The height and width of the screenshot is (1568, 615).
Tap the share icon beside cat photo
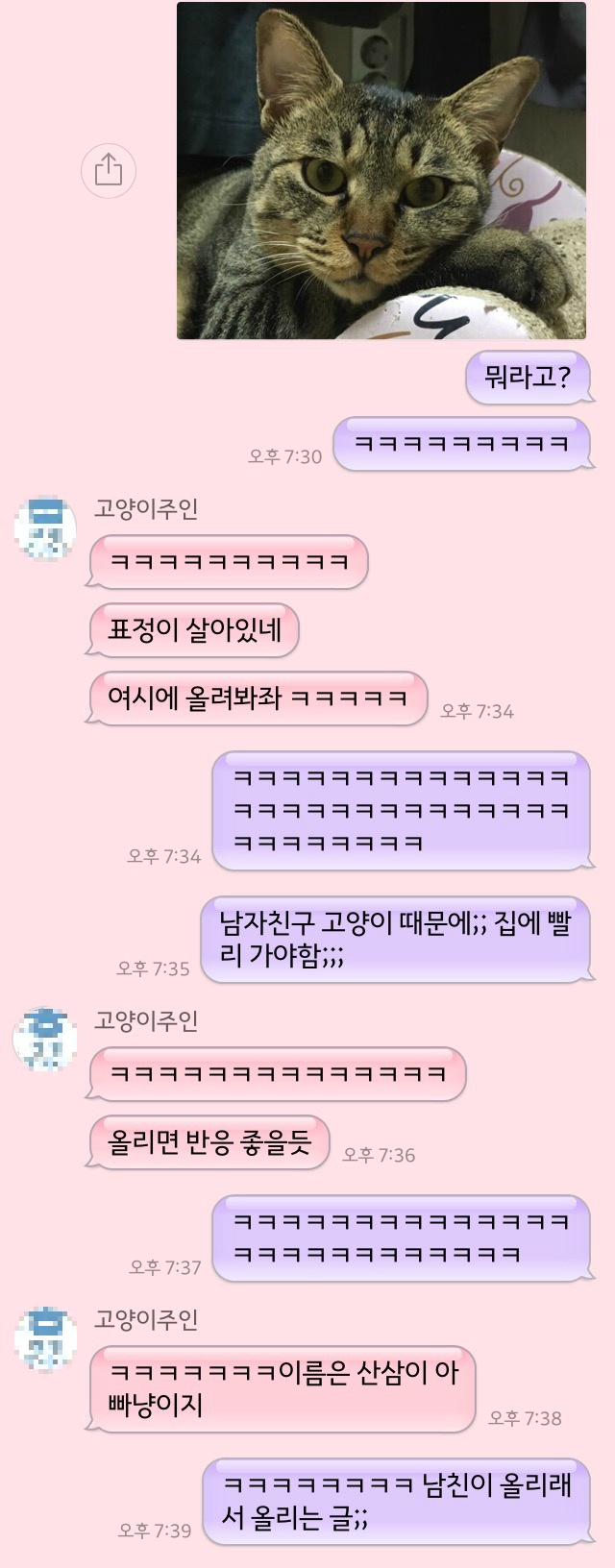[x=109, y=170]
